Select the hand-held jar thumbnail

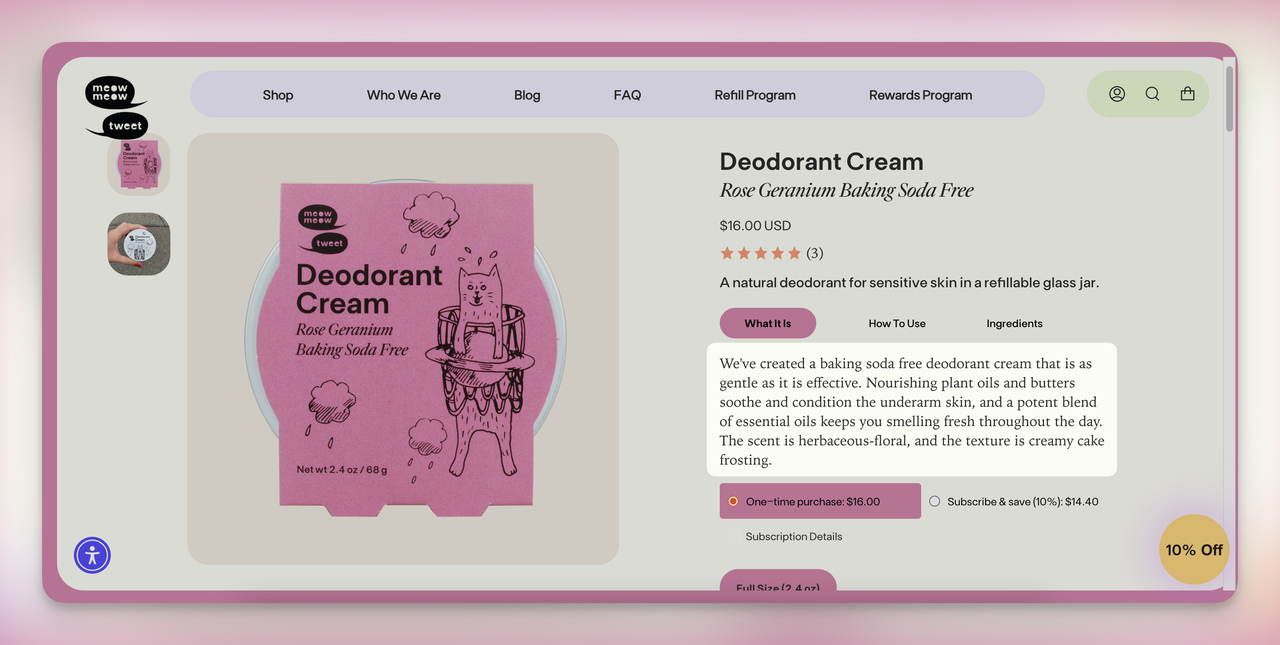click(139, 244)
